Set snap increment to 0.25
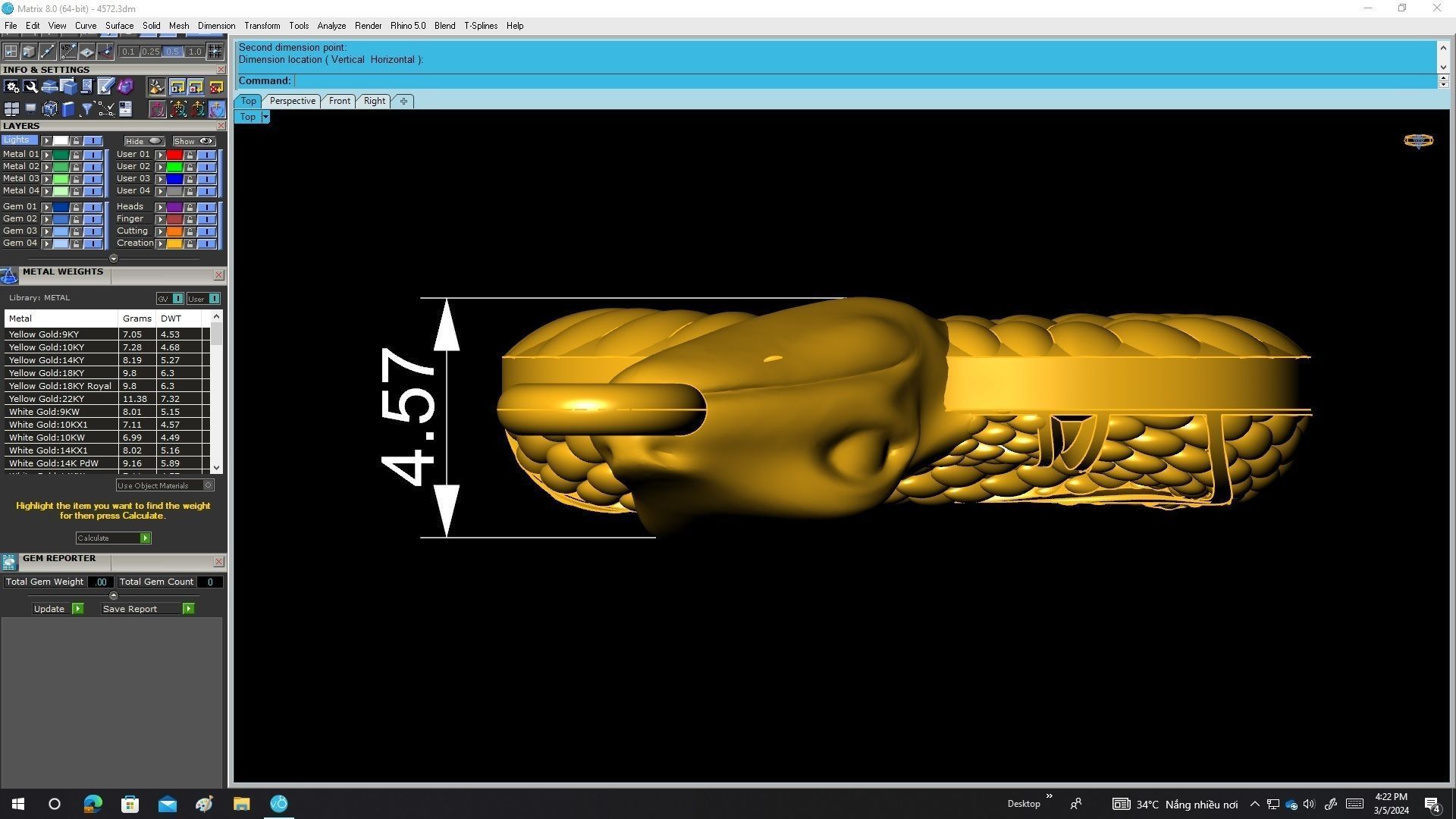 pos(151,52)
